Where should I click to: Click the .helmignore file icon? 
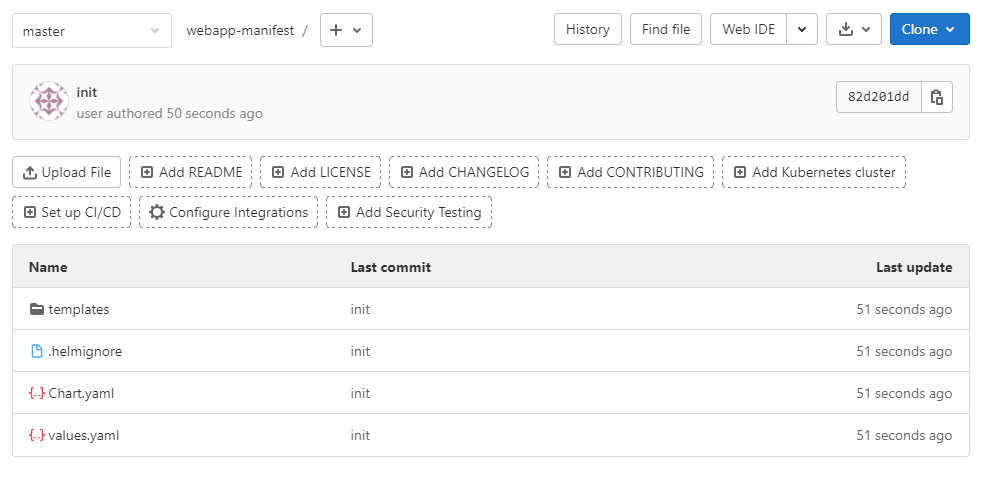[x=37, y=351]
